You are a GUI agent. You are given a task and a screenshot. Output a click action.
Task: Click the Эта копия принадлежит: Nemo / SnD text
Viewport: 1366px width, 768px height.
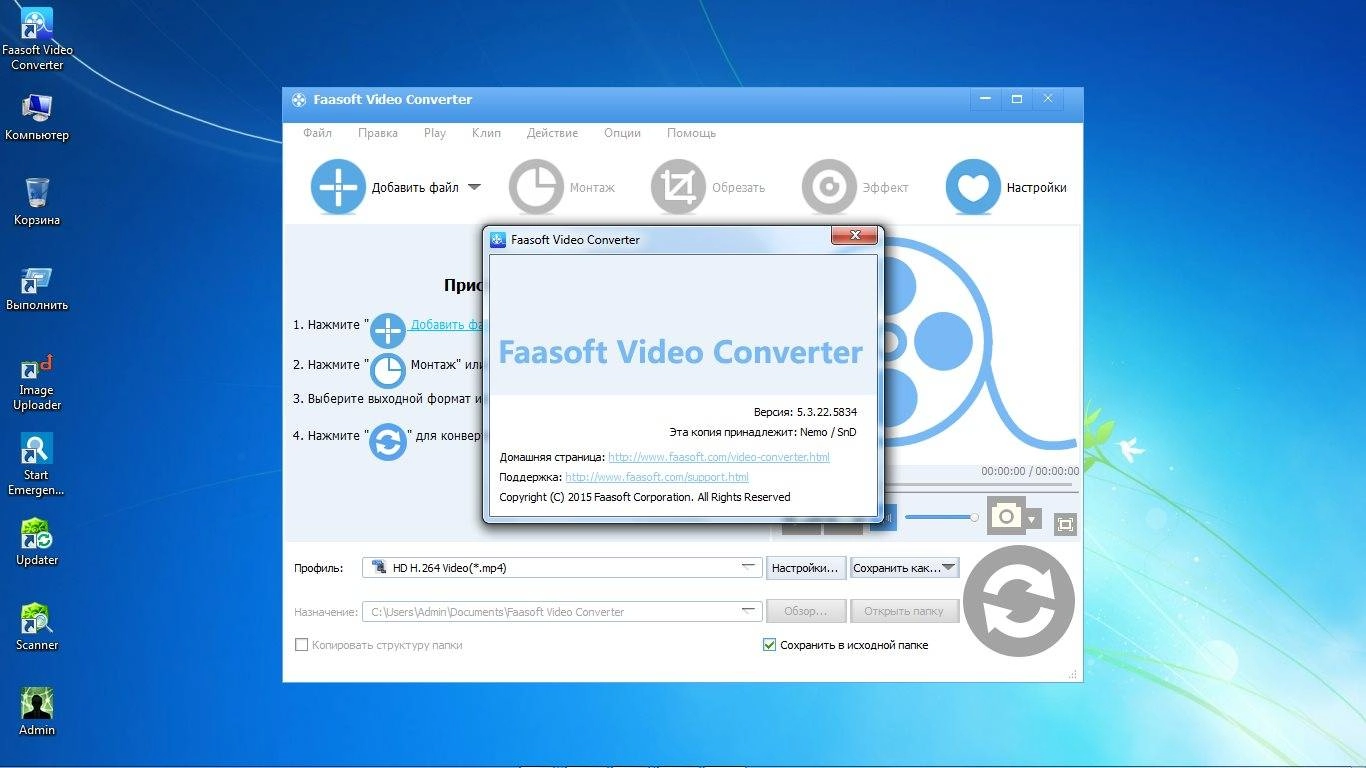click(x=763, y=432)
